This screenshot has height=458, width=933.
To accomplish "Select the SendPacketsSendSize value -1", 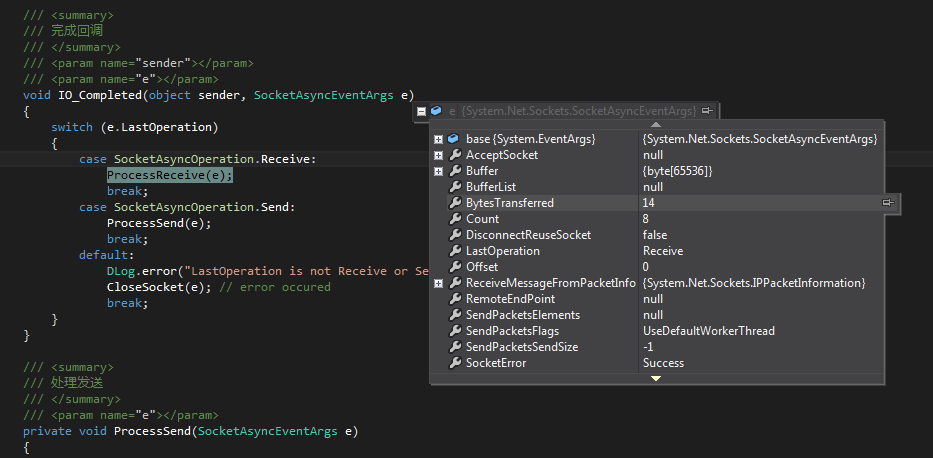I will tap(648, 347).
